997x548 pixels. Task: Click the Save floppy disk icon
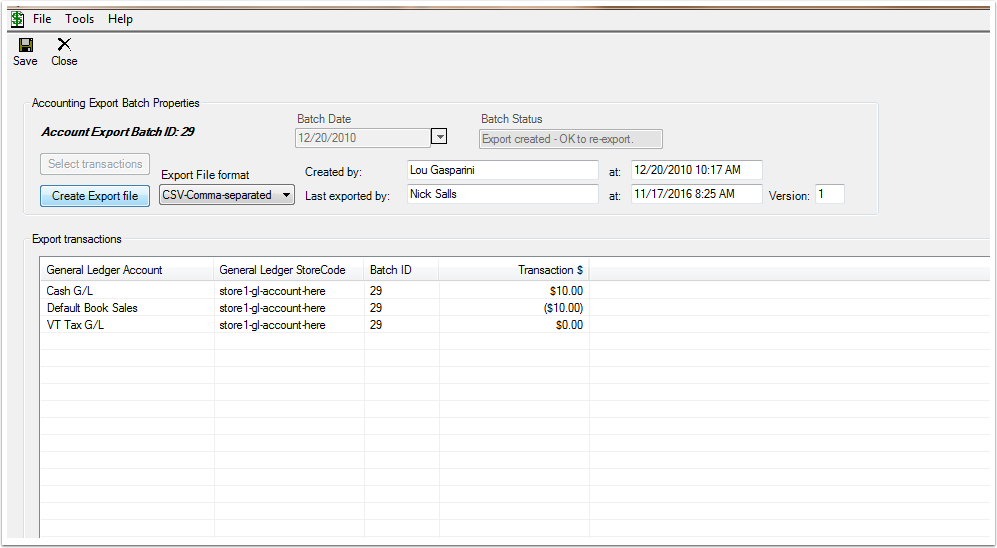pos(25,45)
